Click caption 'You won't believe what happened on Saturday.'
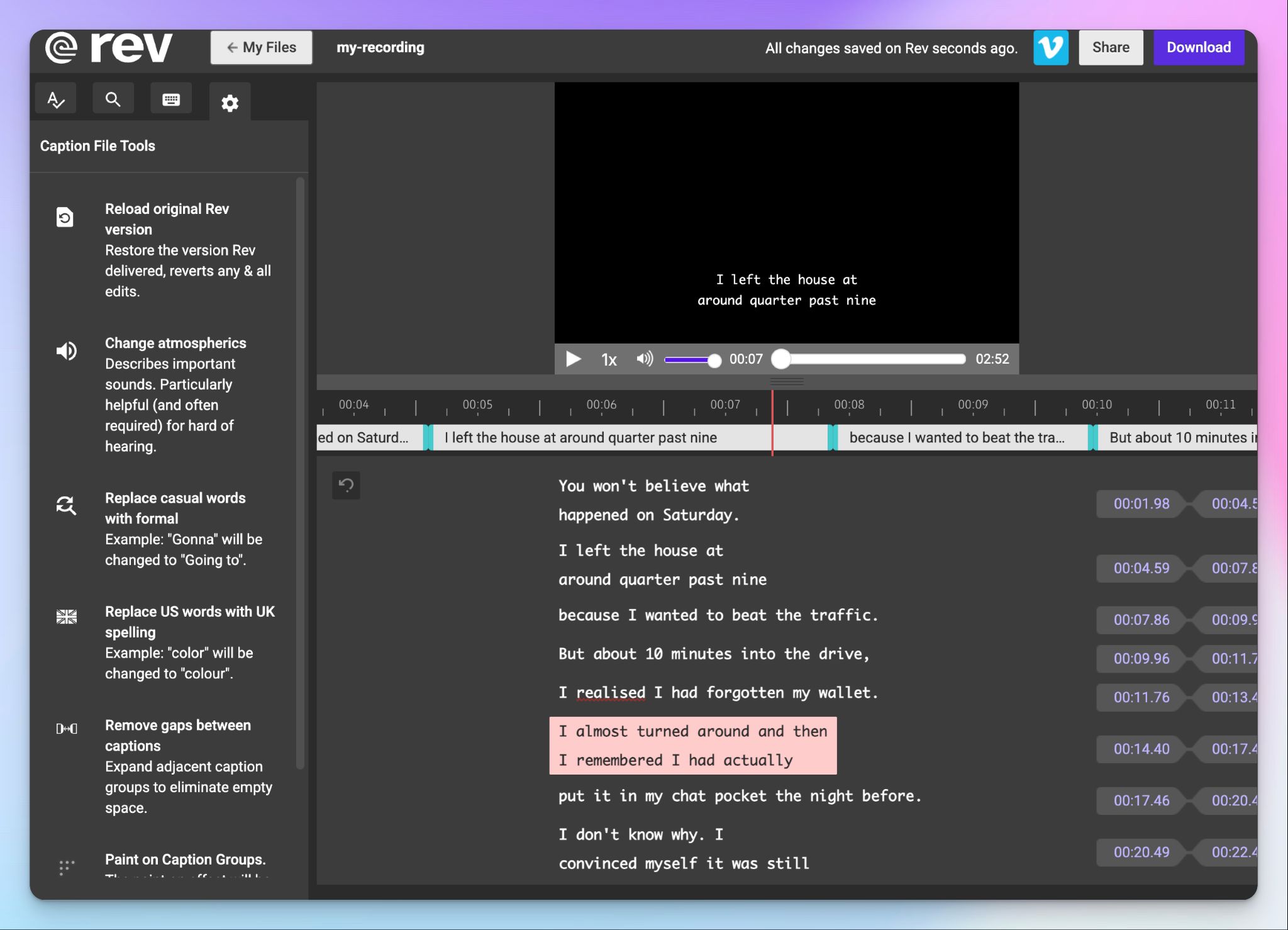The width and height of the screenshot is (1288, 930). 654,500
